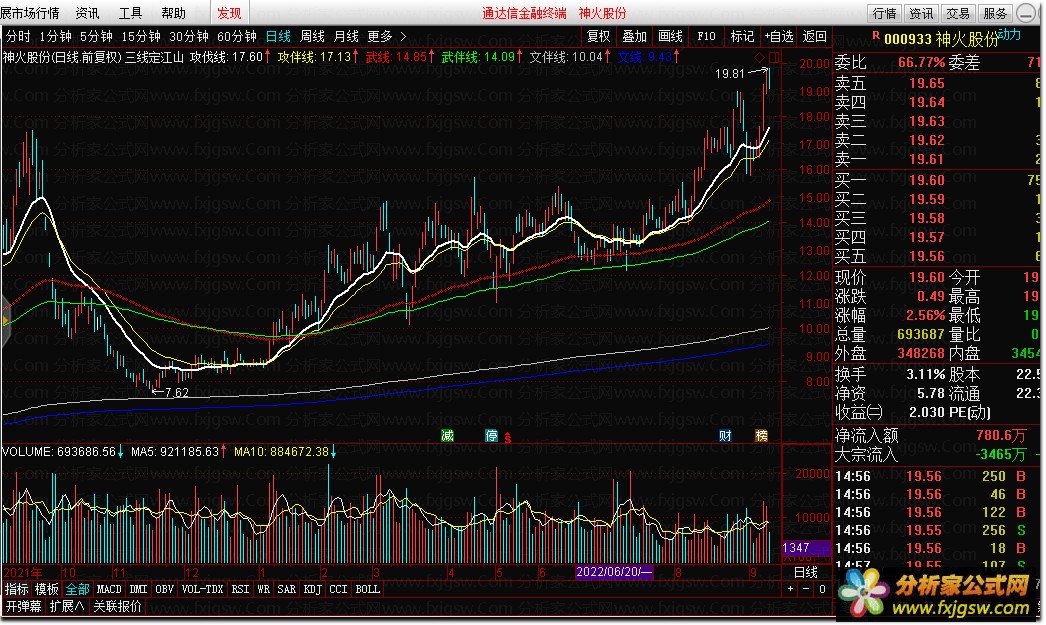Click the 买一 19.60 quote row
Screen dimensions: 1046x625
[x=937, y=180]
